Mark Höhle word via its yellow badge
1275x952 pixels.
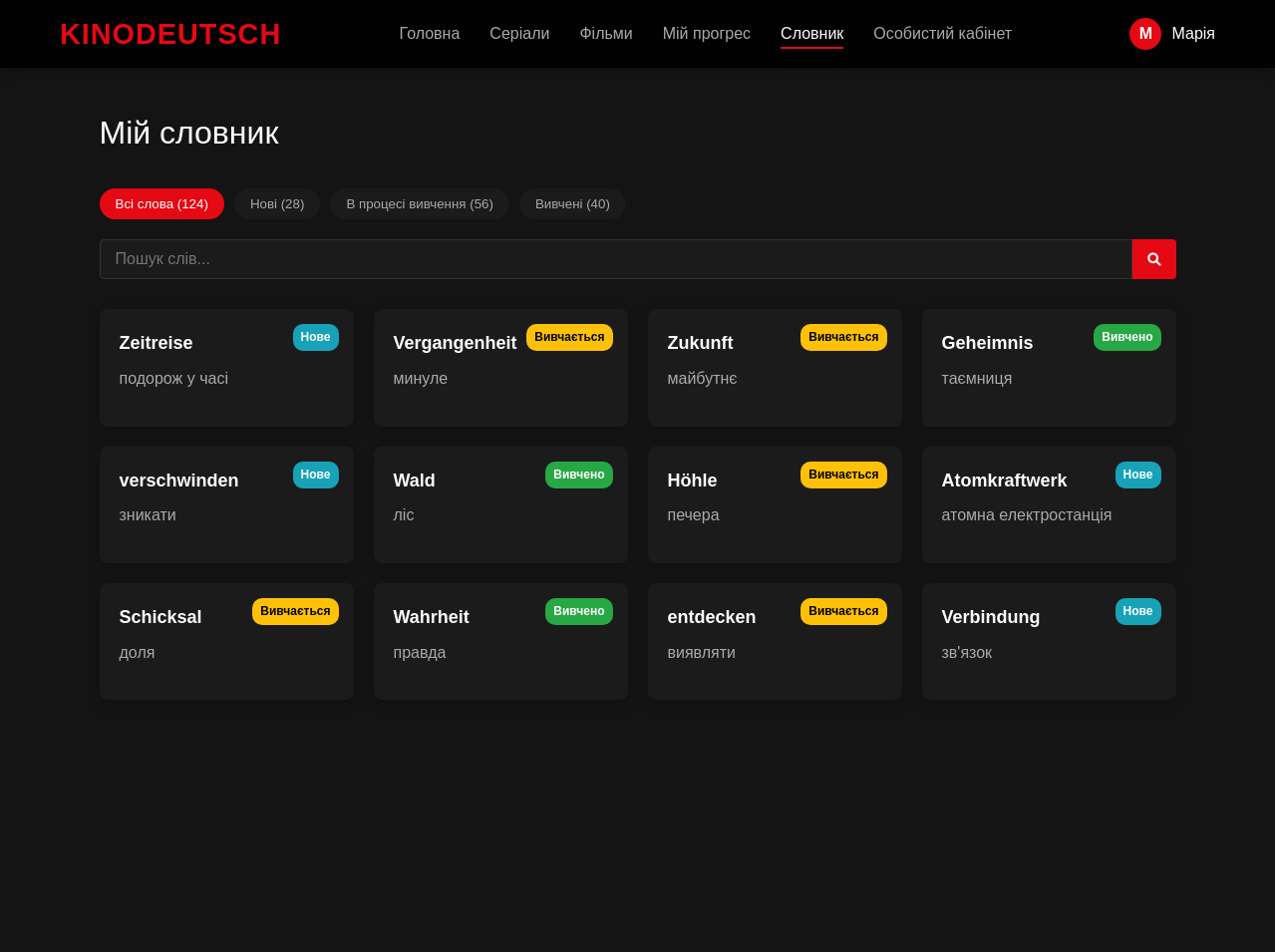point(842,475)
